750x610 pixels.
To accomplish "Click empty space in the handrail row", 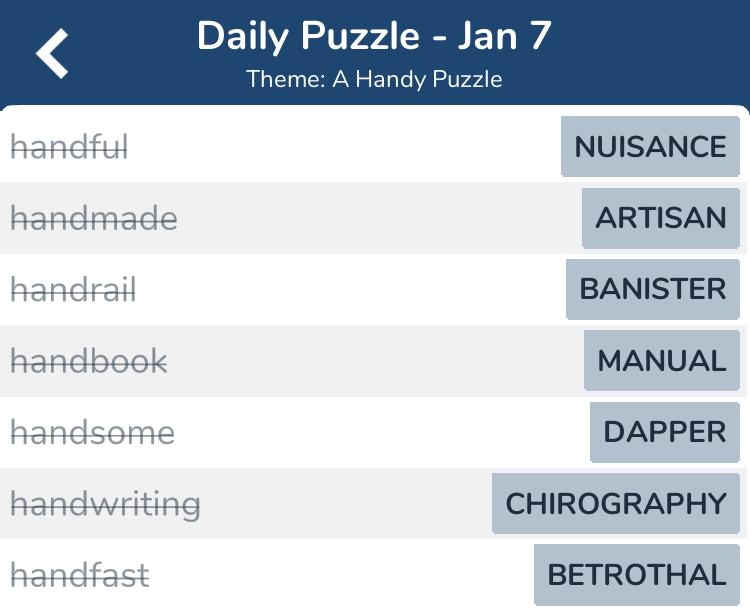I will tap(349, 289).
